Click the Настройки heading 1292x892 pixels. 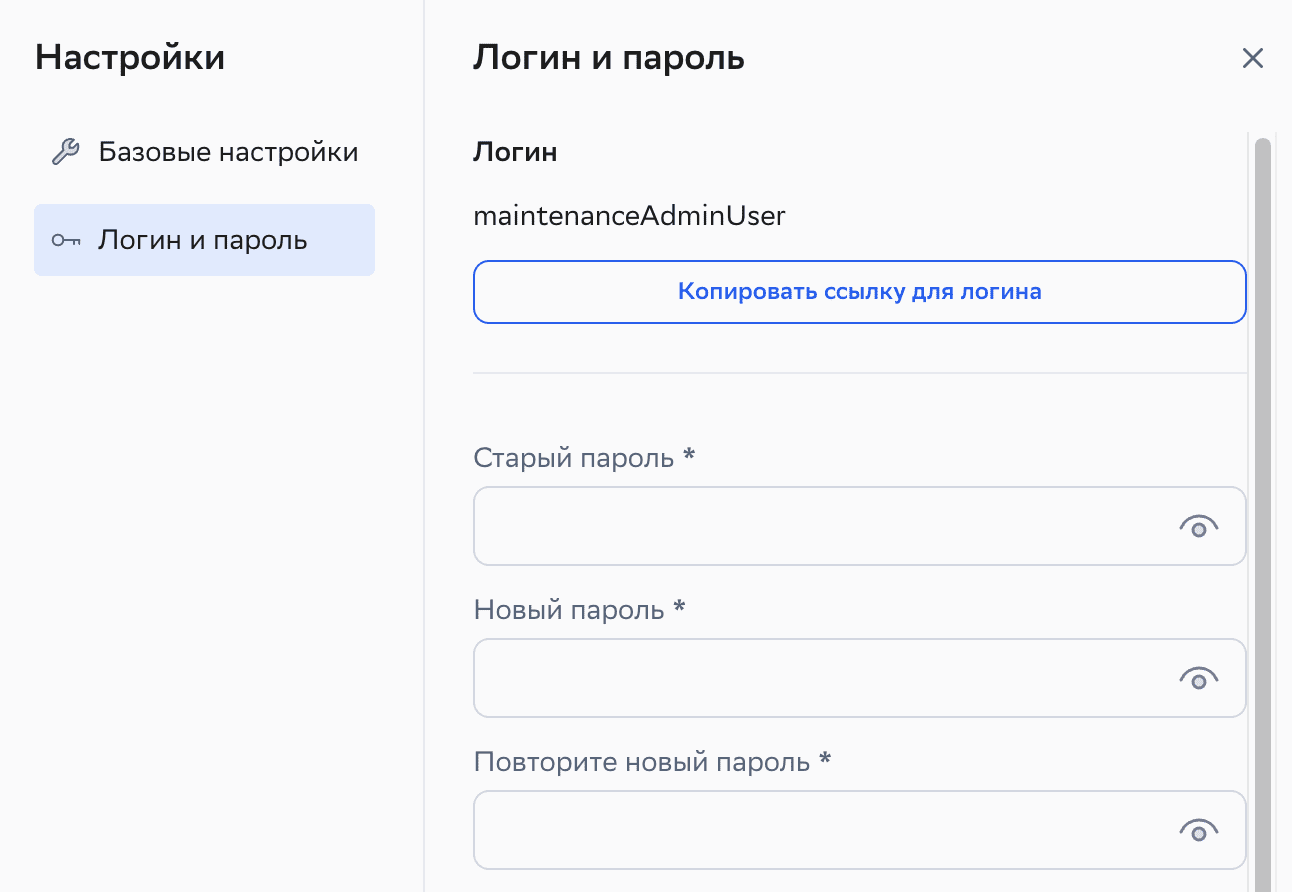click(130, 57)
